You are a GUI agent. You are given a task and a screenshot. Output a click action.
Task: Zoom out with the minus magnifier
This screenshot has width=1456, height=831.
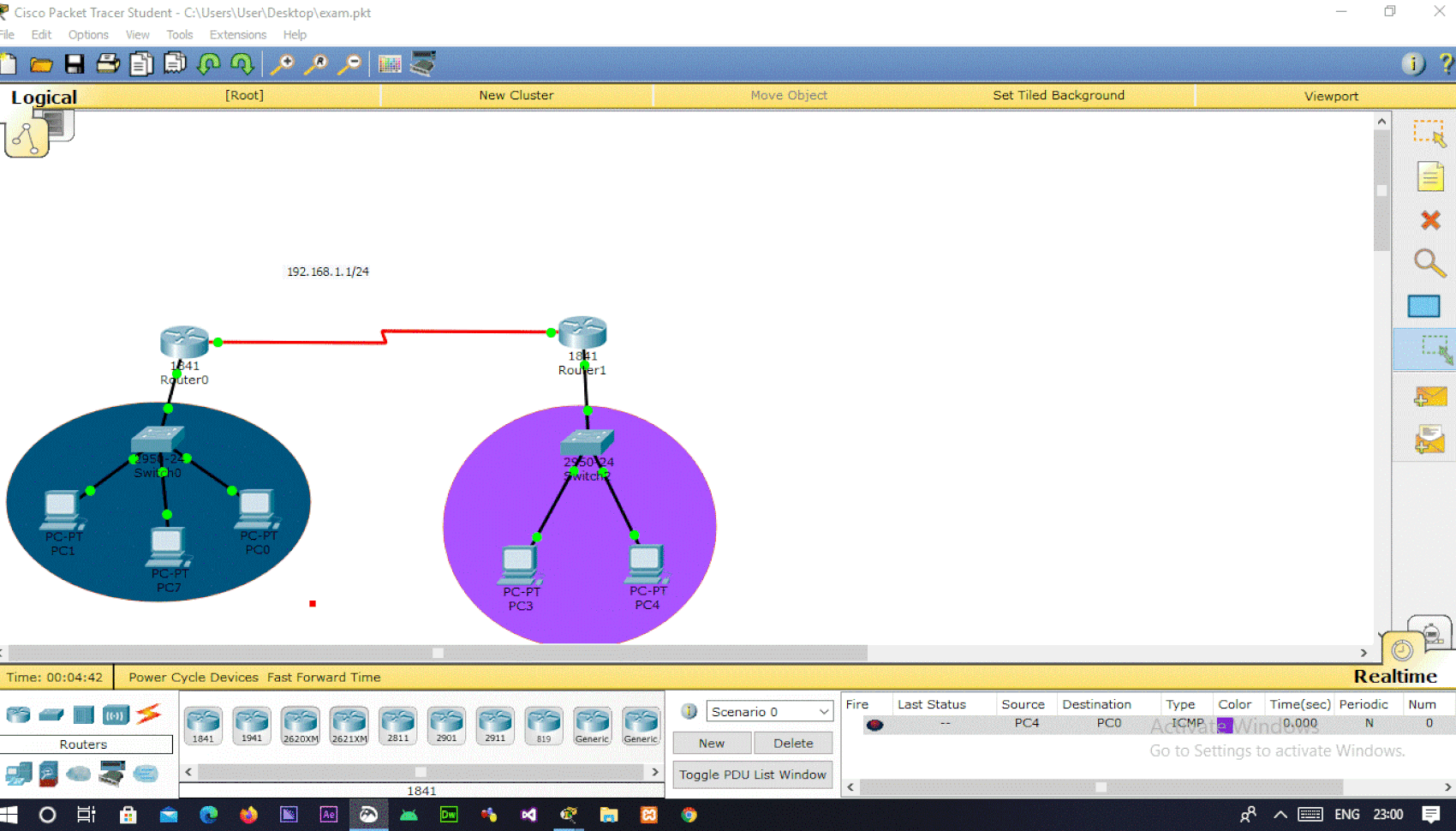coord(349,64)
